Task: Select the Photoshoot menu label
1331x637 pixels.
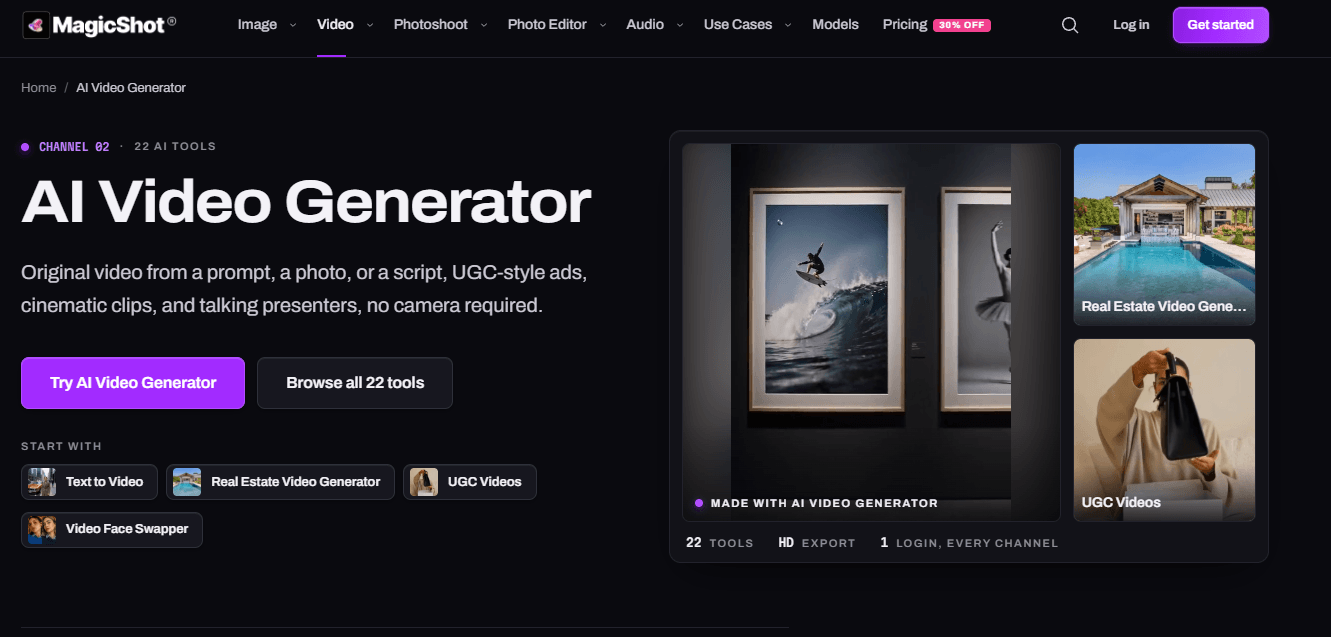Action: coord(431,25)
